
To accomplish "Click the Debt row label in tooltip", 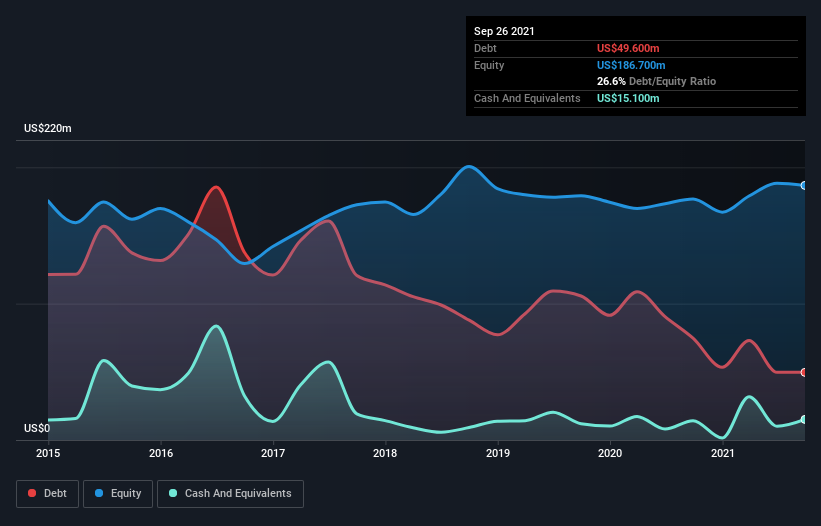I will (x=485, y=48).
